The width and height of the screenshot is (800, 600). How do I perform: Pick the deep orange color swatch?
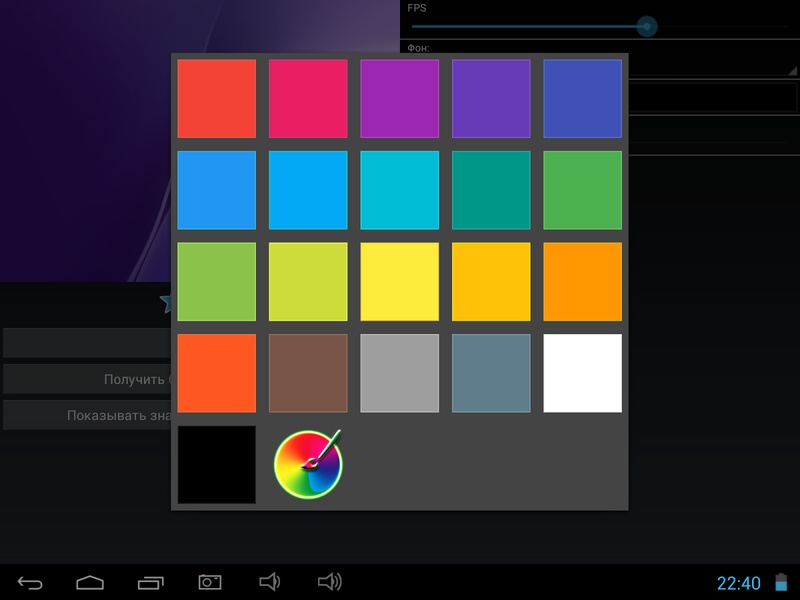(x=217, y=373)
